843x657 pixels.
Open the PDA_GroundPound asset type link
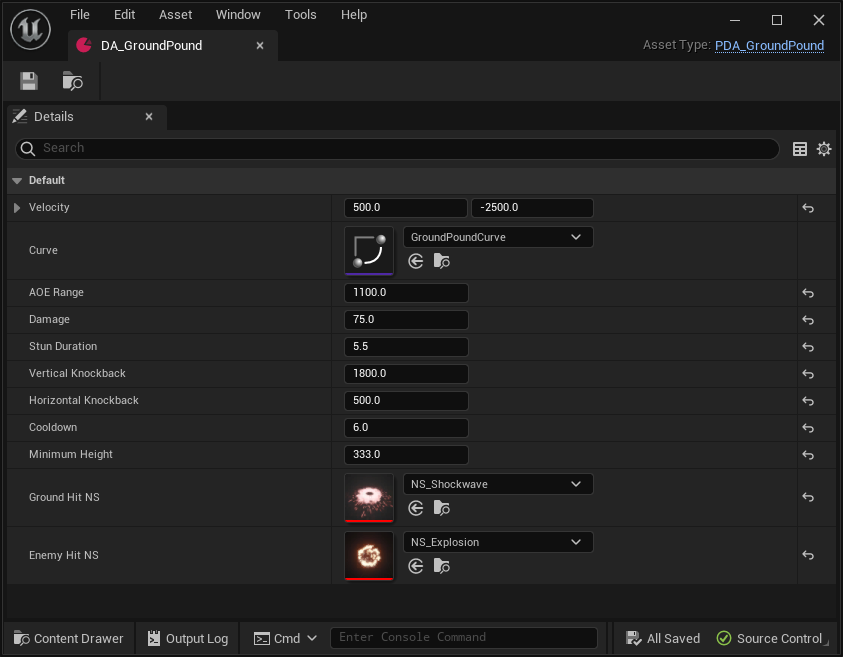[769, 46]
